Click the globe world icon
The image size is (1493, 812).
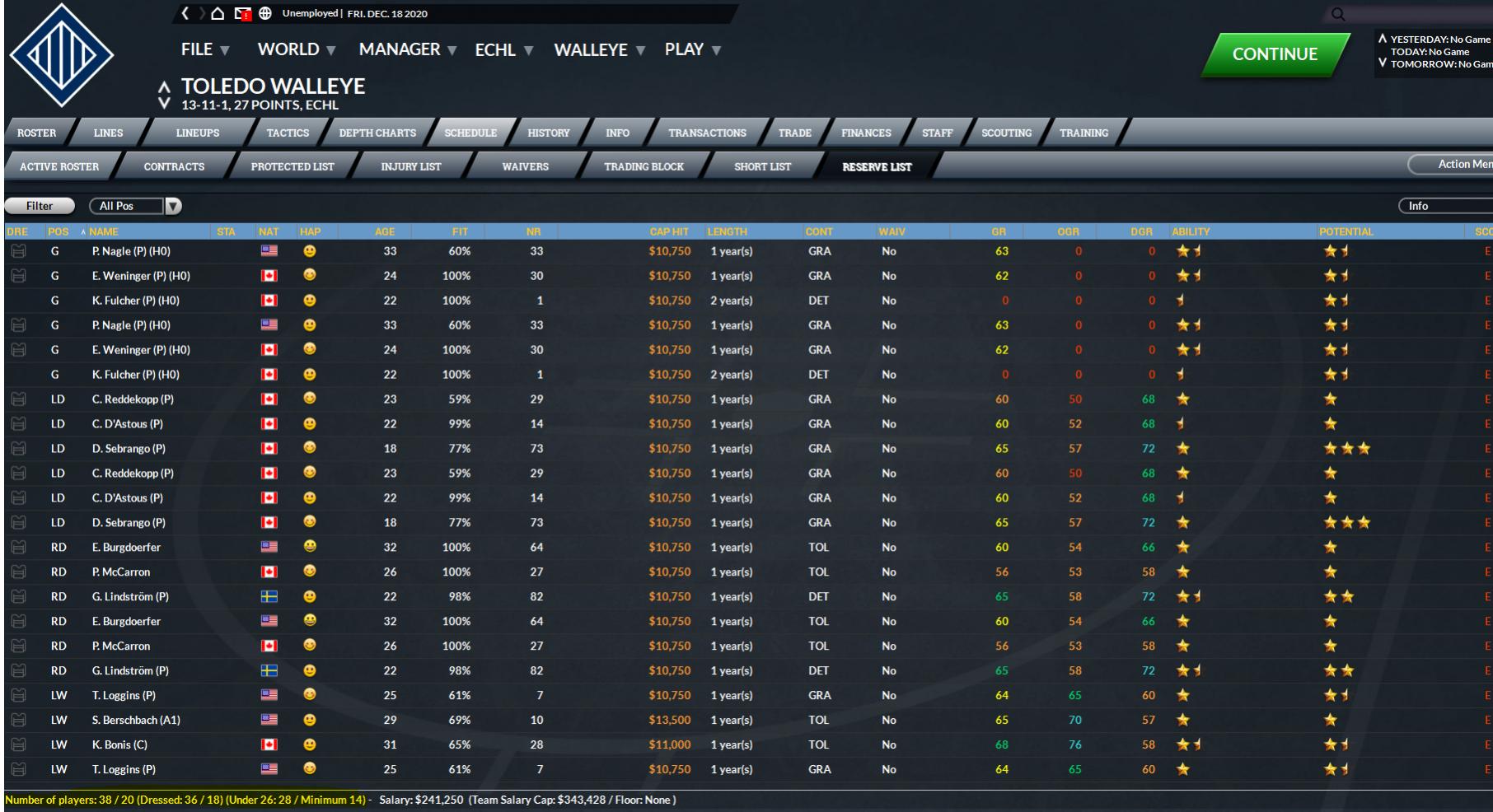point(265,13)
